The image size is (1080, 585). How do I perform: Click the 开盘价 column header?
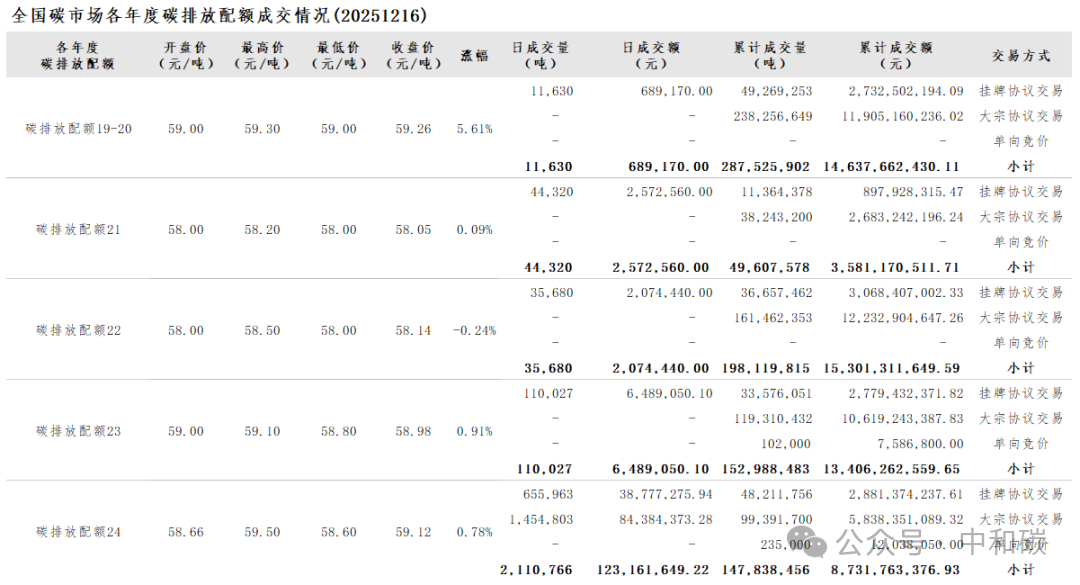coord(186,55)
